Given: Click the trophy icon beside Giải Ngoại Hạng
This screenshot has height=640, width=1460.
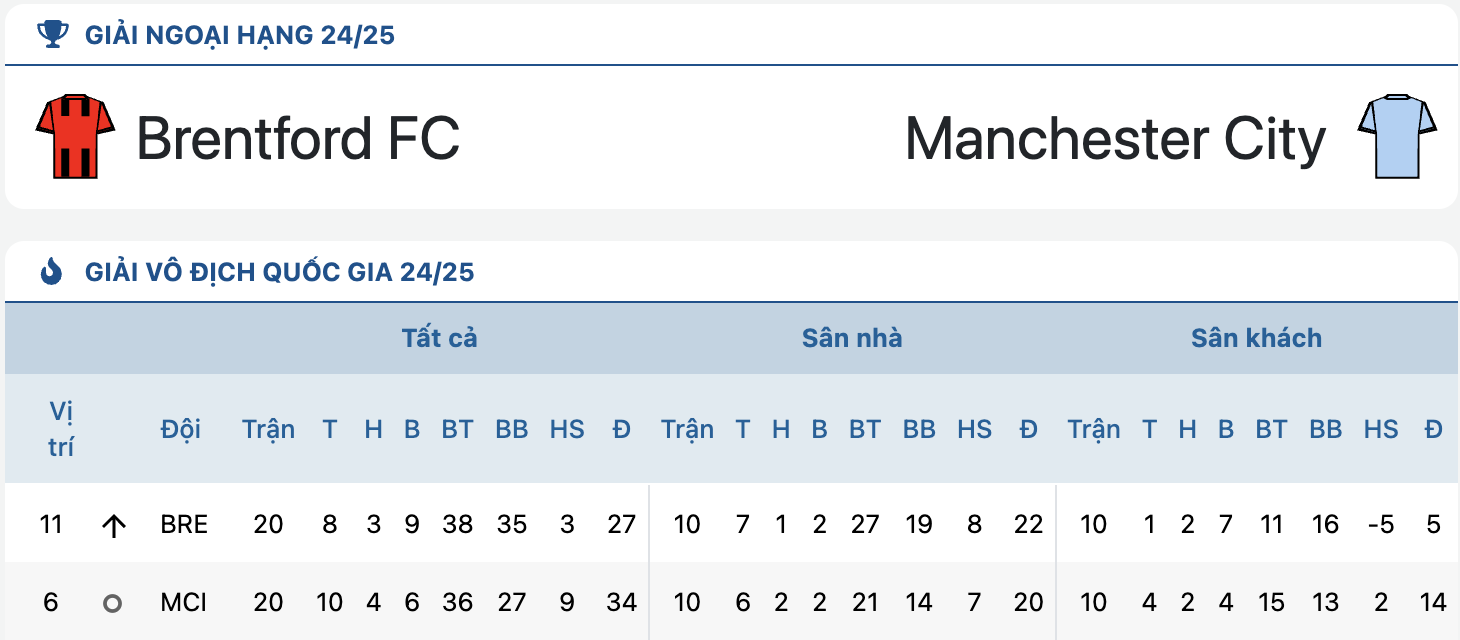Looking at the screenshot, I should (x=53, y=35).
